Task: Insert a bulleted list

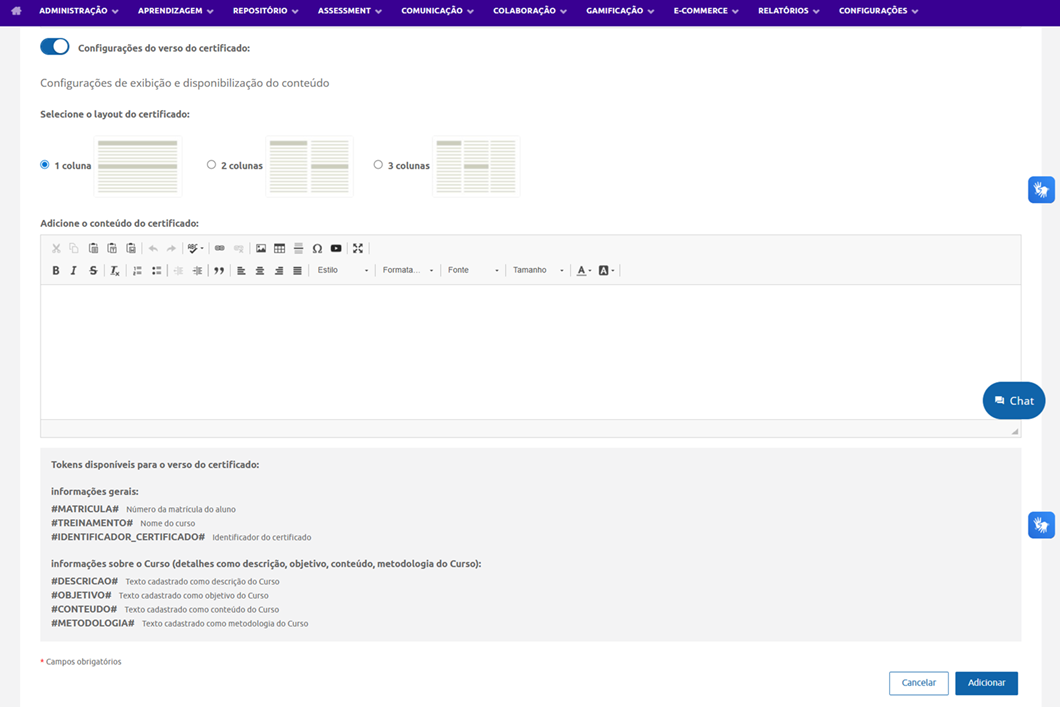Action: click(156, 270)
